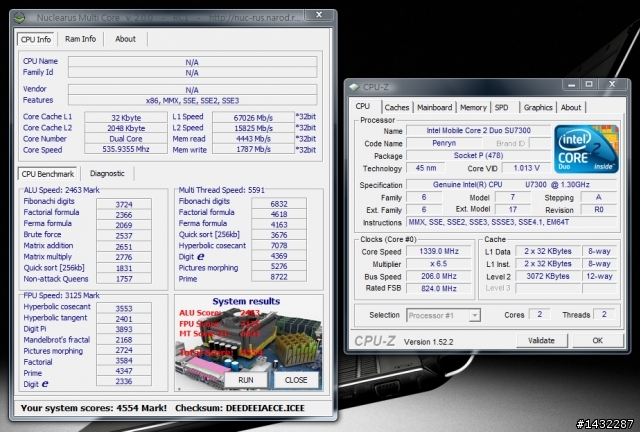This screenshot has width=640, height=432.
Task: Click the Multi Thread Prime score 8722
Action: (x=279, y=276)
